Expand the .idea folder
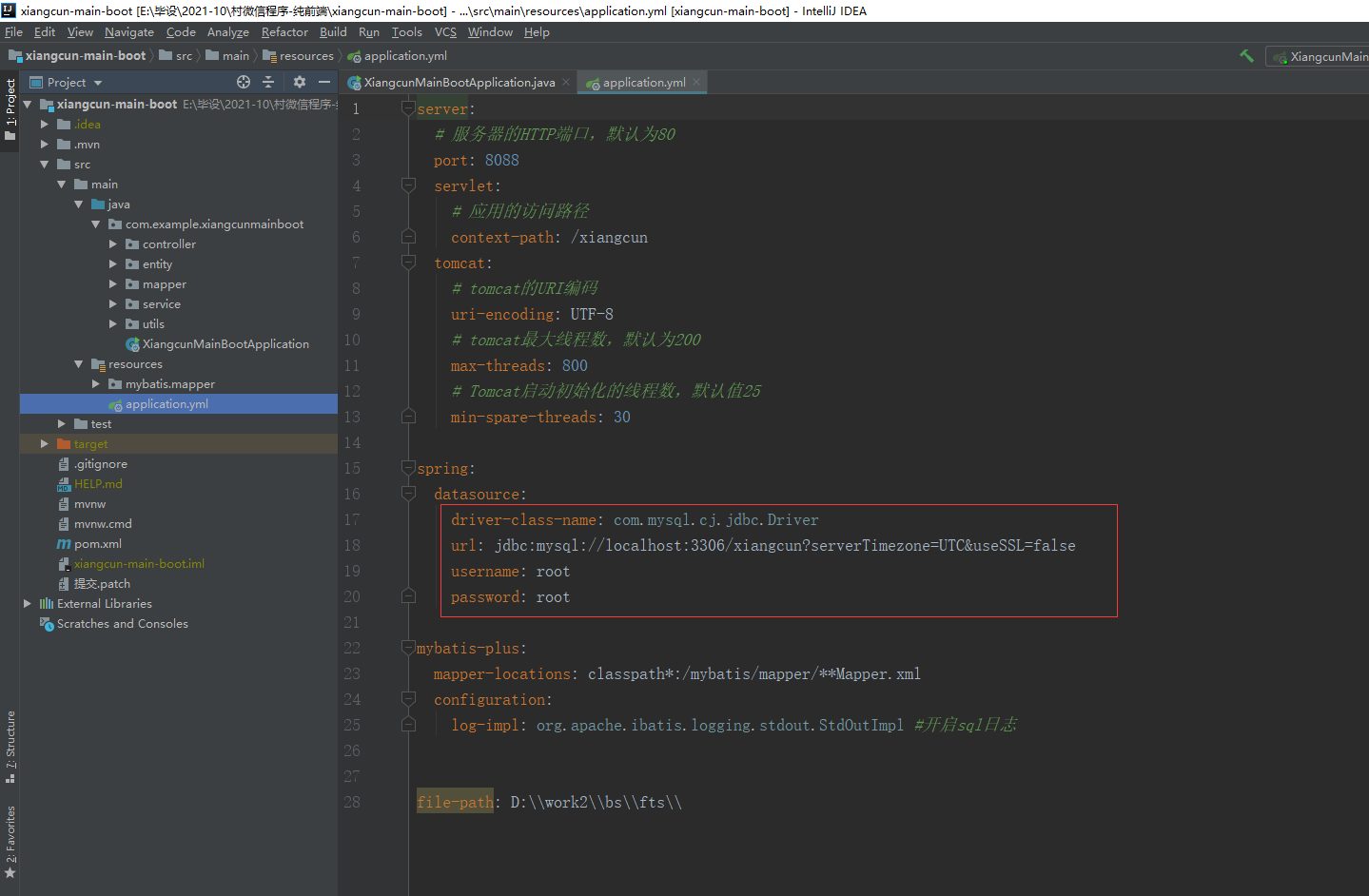The image size is (1369, 896). [x=45, y=125]
